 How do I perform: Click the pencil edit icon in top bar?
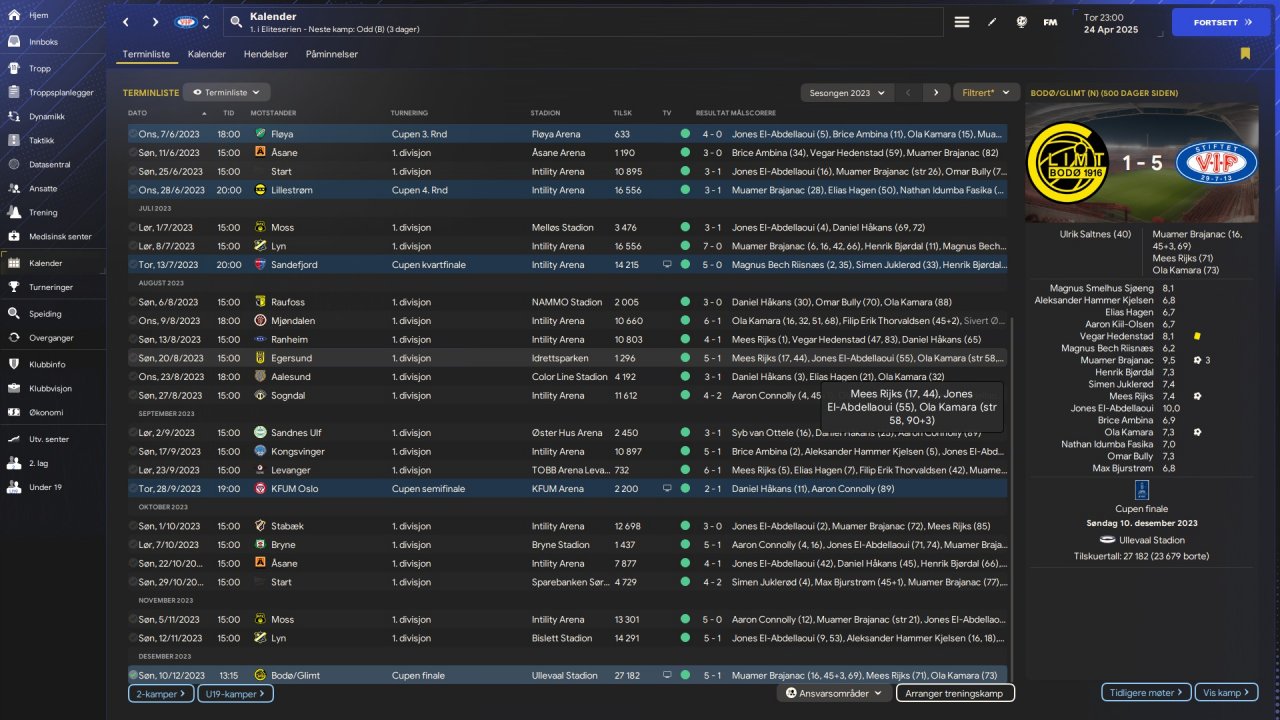992,22
